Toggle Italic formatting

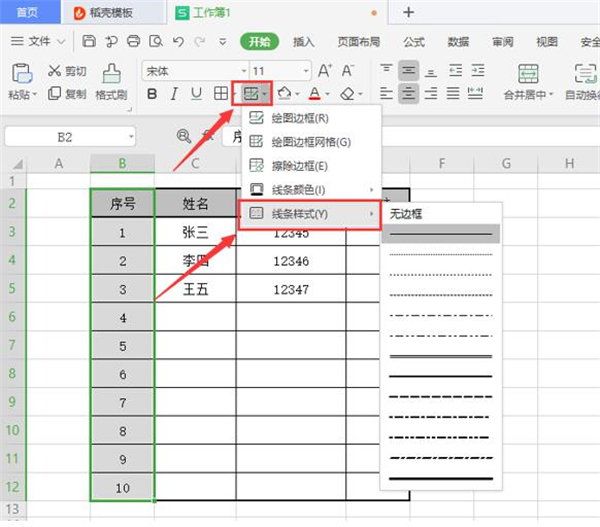click(x=174, y=94)
